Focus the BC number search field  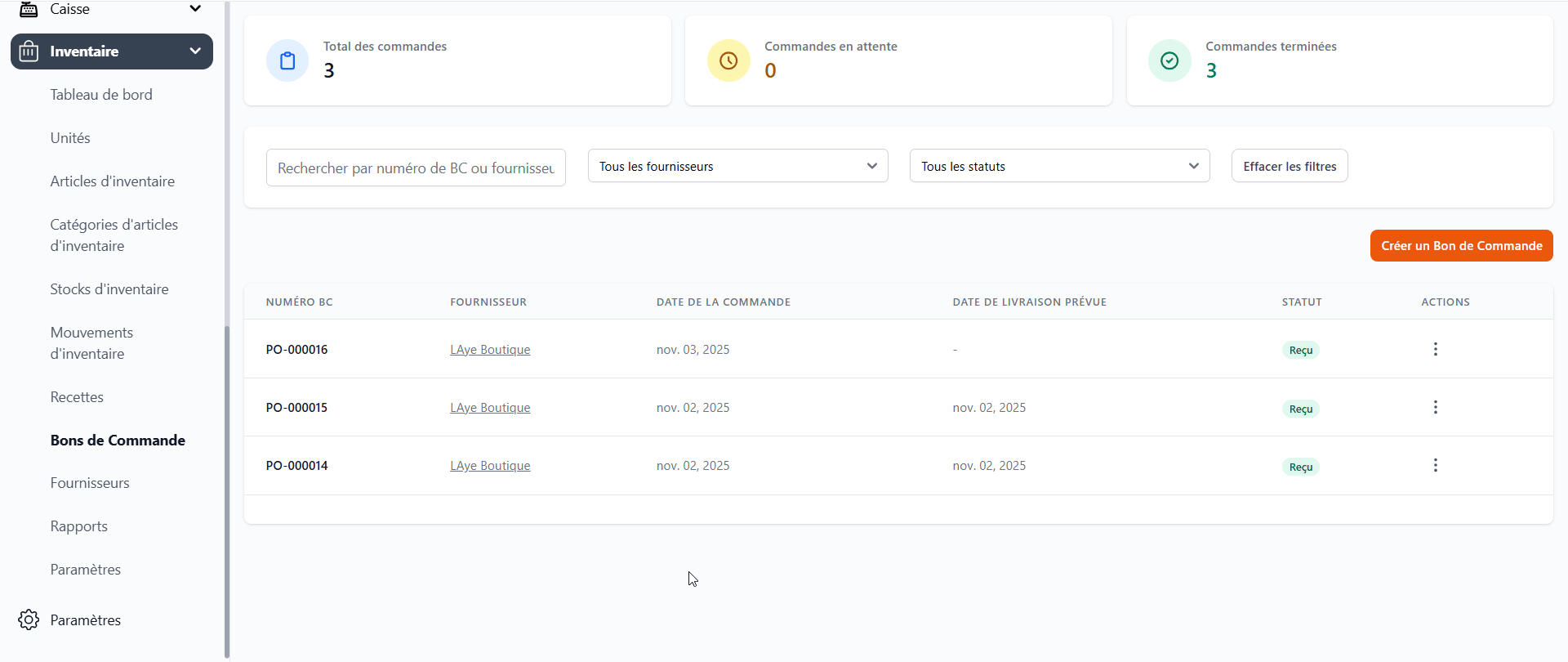pos(416,168)
